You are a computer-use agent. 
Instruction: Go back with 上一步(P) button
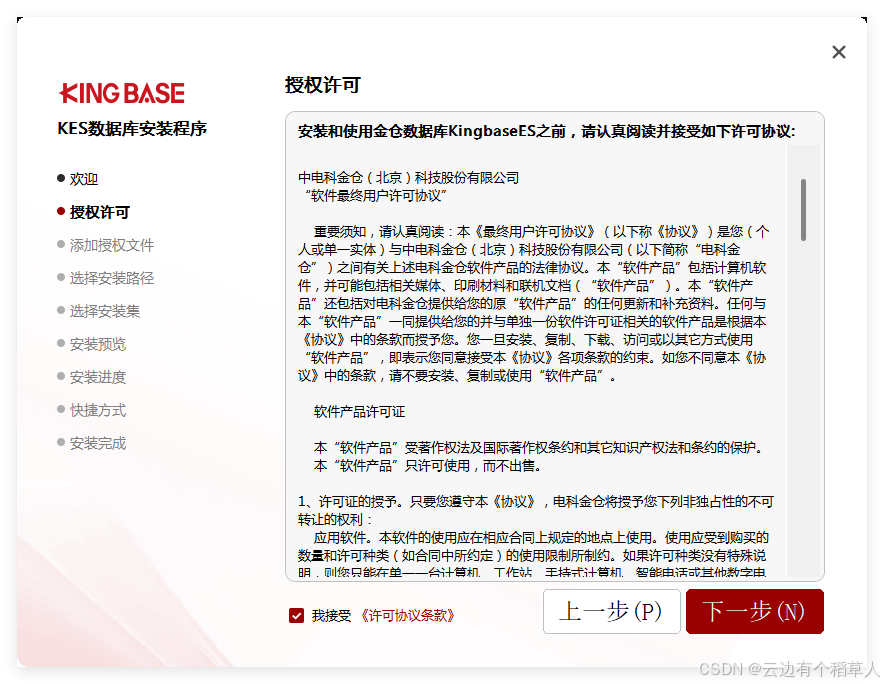[x=612, y=611]
